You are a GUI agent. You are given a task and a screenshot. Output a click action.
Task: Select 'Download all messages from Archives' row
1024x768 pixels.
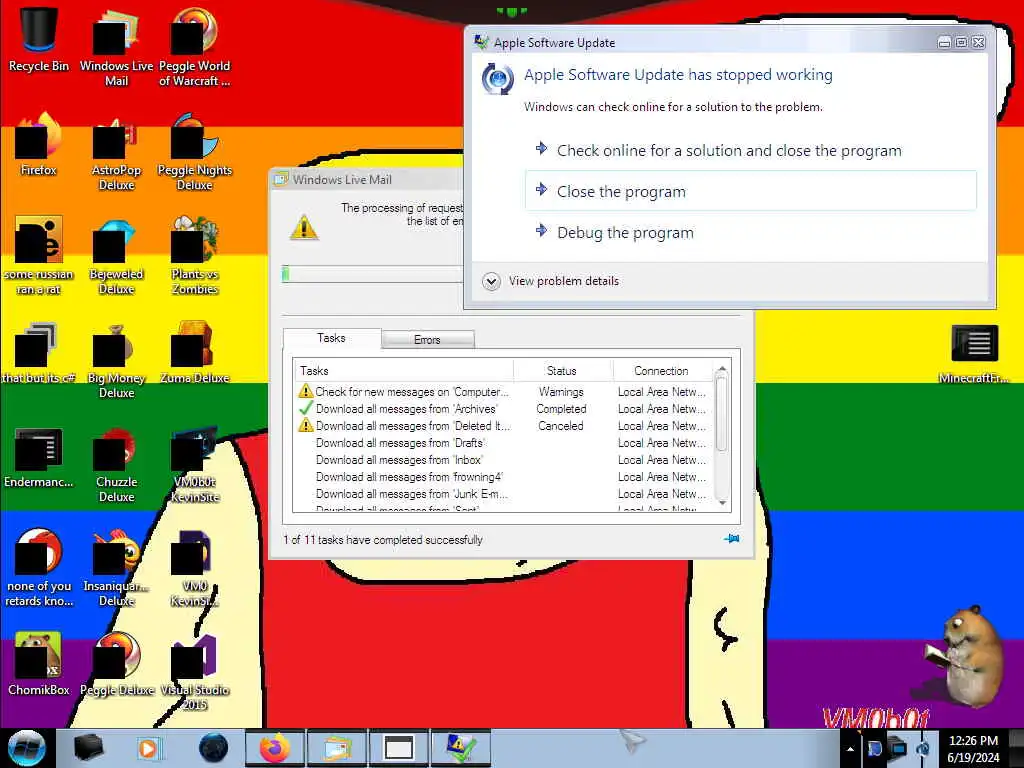(503, 409)
